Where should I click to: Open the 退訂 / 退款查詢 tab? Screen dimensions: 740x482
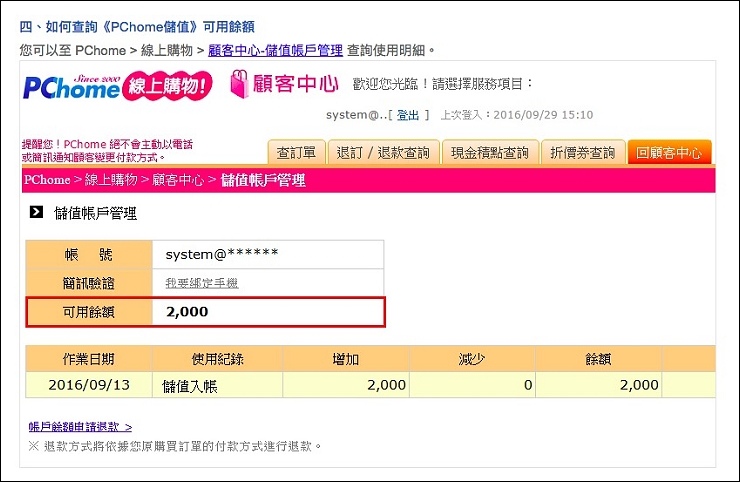tap(383, 152)
